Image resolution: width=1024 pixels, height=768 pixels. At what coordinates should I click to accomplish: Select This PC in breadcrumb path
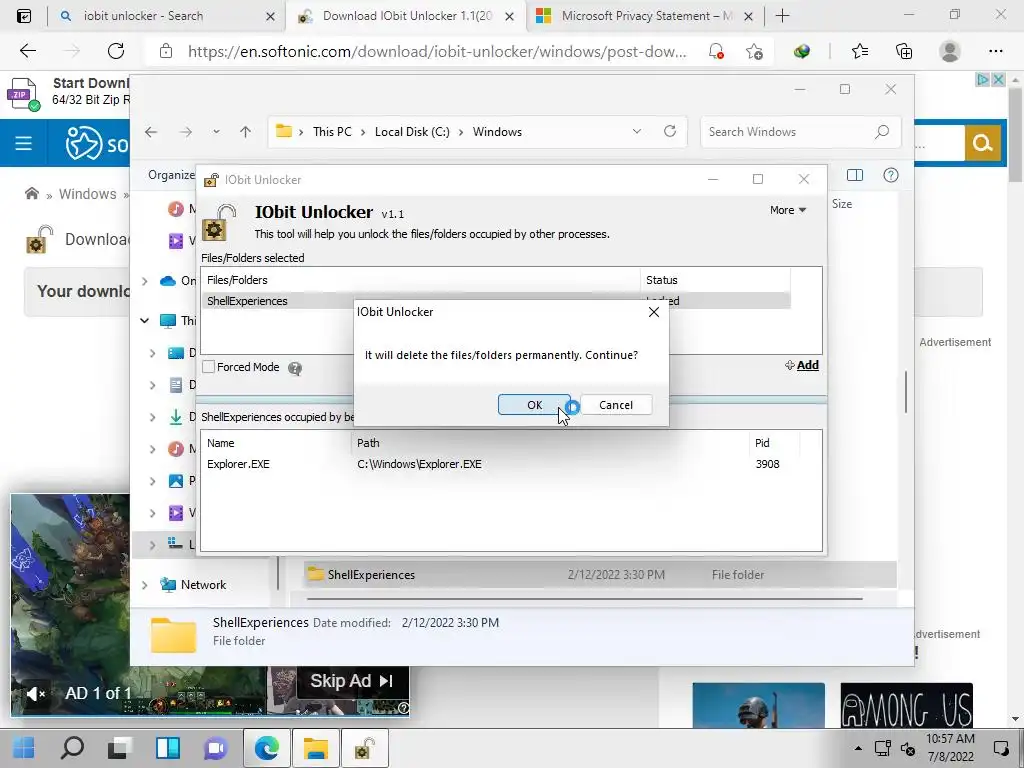click(332, 132)
